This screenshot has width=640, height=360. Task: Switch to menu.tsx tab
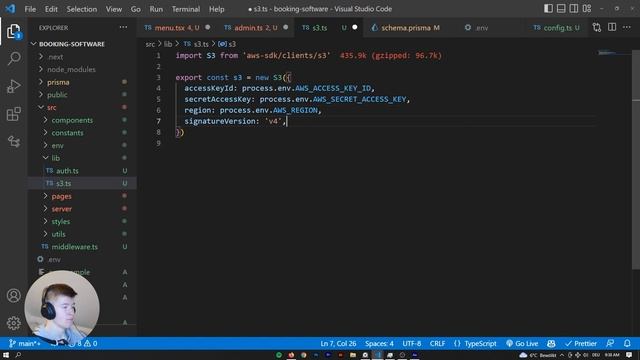point(177,27)
